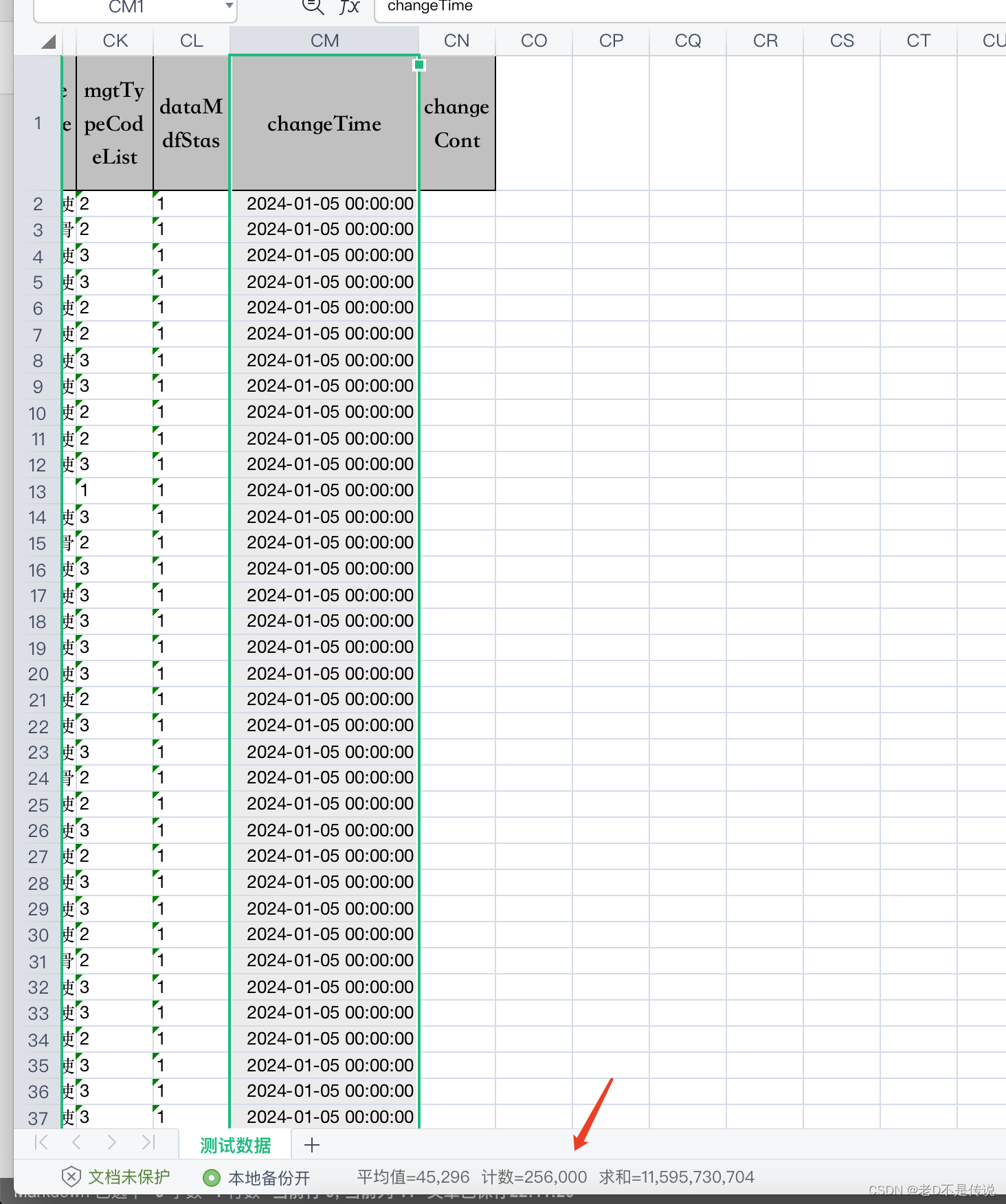
Task: Click the mgtTypeCodeList cell in row 13
Action: point(115,491)
